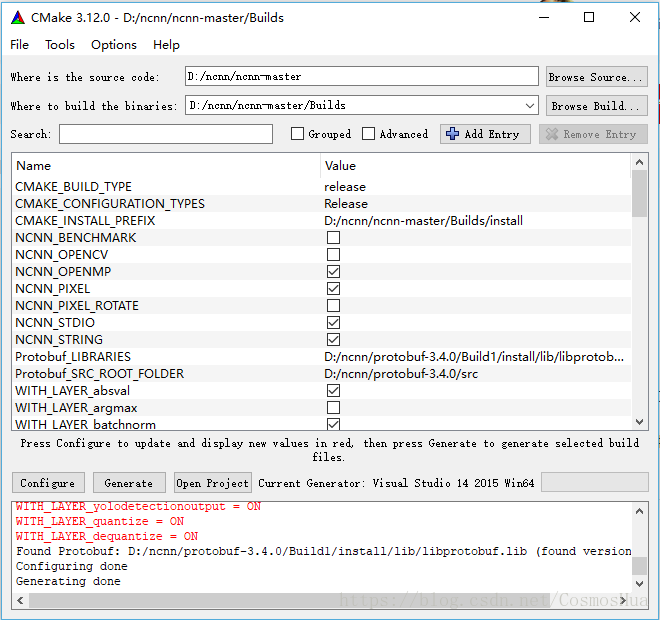Toggle the NCNN_OPENMP checkbox
The width and height of the screenshot is (660, 620).
(x=333, y=271)
